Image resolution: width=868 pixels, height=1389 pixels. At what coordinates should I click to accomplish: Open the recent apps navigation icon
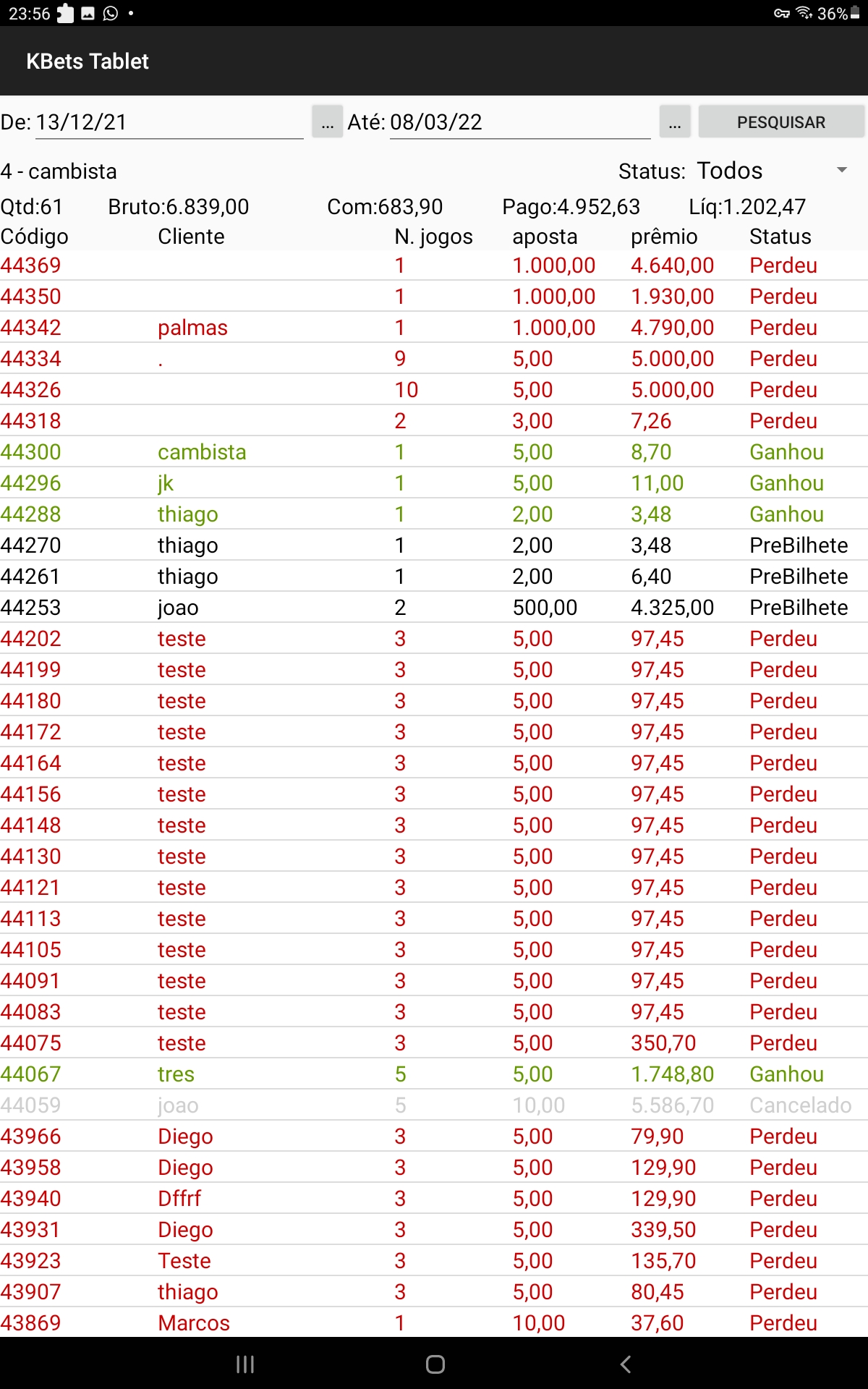(245, 1364)
